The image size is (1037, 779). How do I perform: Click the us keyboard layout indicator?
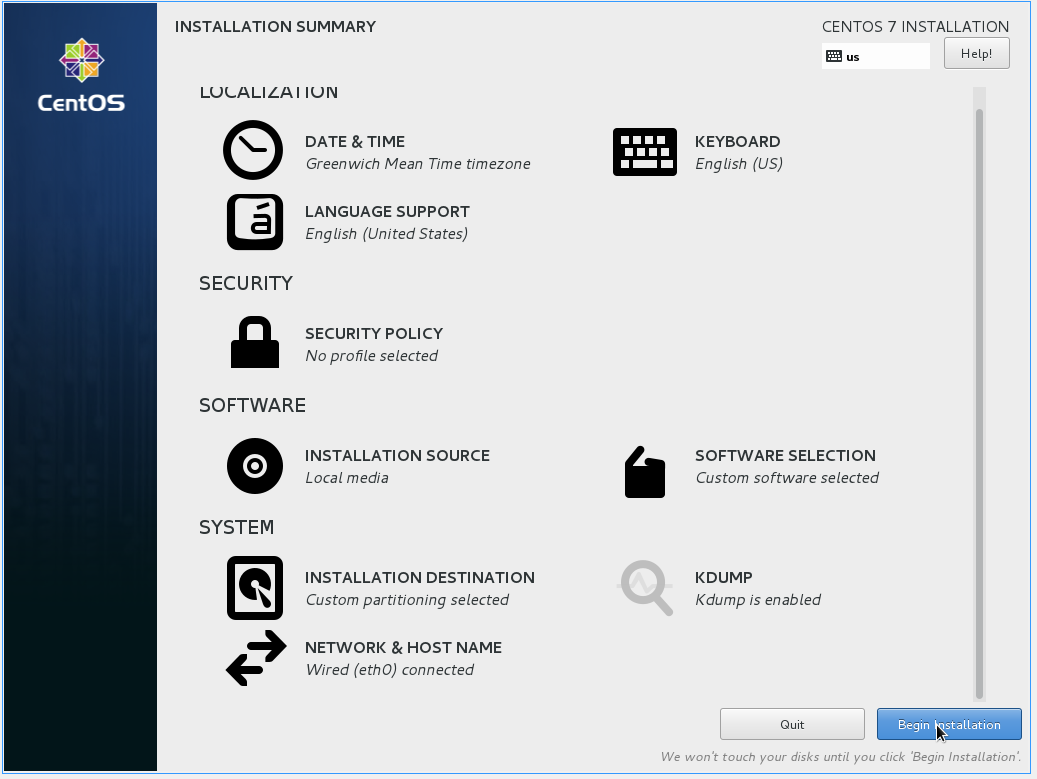tap(875, 57)
